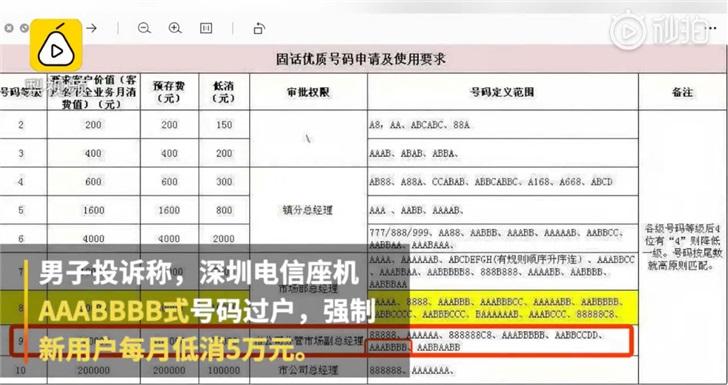
Task: Click the 号码定义范围 column header
Action: [503, 92]
